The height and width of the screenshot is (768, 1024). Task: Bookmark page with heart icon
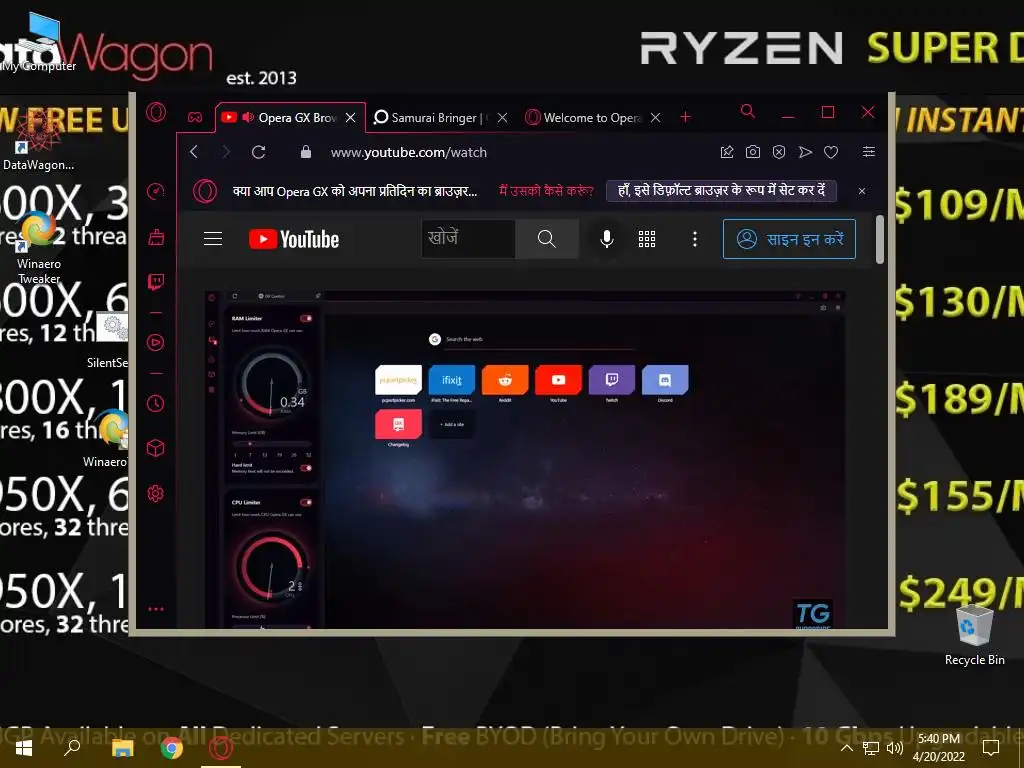831,152
